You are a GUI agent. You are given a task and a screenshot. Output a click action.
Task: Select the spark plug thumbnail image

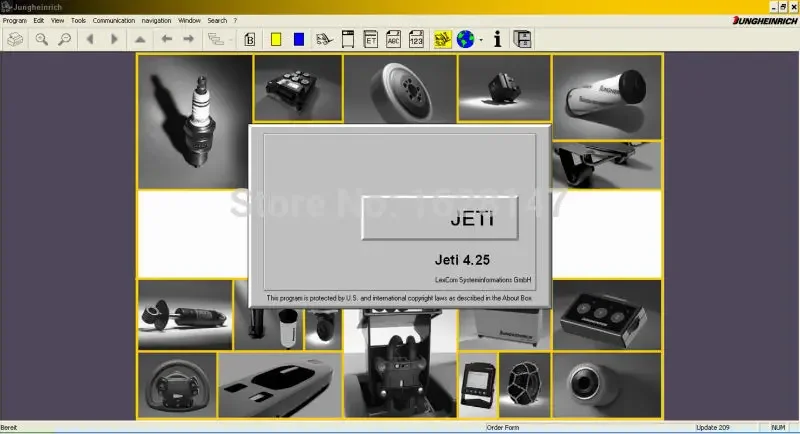tap(194, 120)
